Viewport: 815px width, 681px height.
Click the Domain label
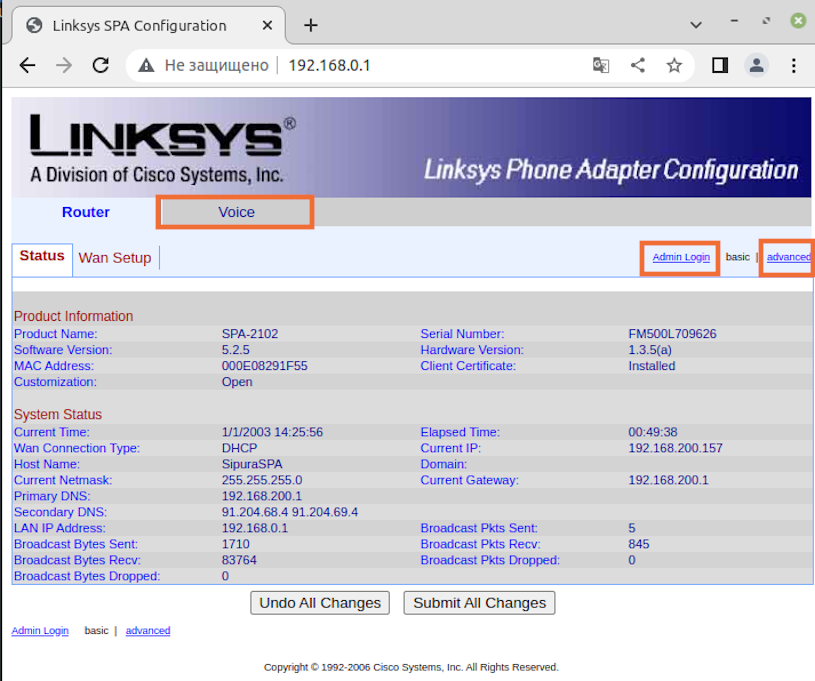click(x=443, y=464)
